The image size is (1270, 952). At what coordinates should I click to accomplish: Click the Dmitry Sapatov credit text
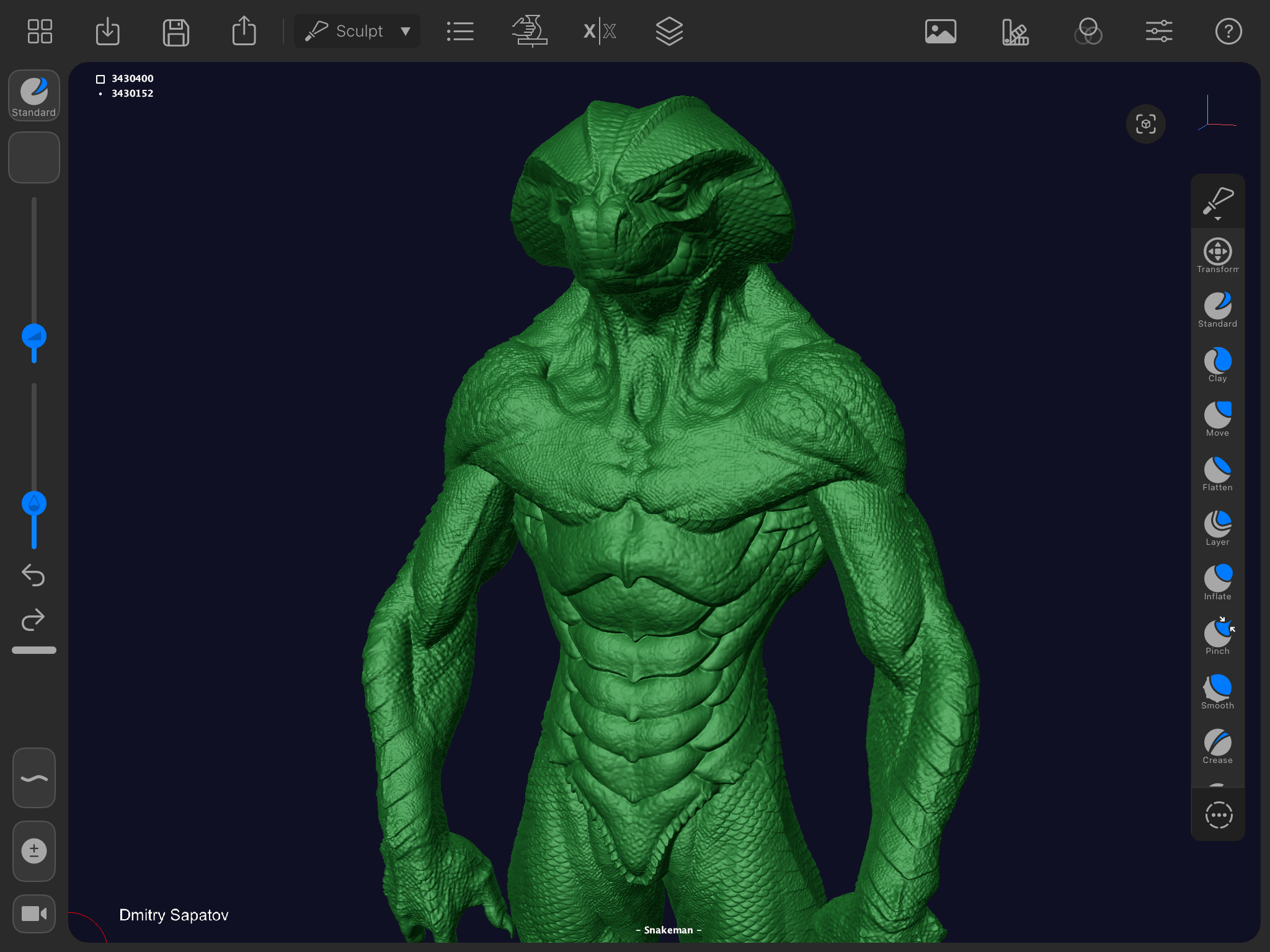pyautogui.click(x=174, y=915)
